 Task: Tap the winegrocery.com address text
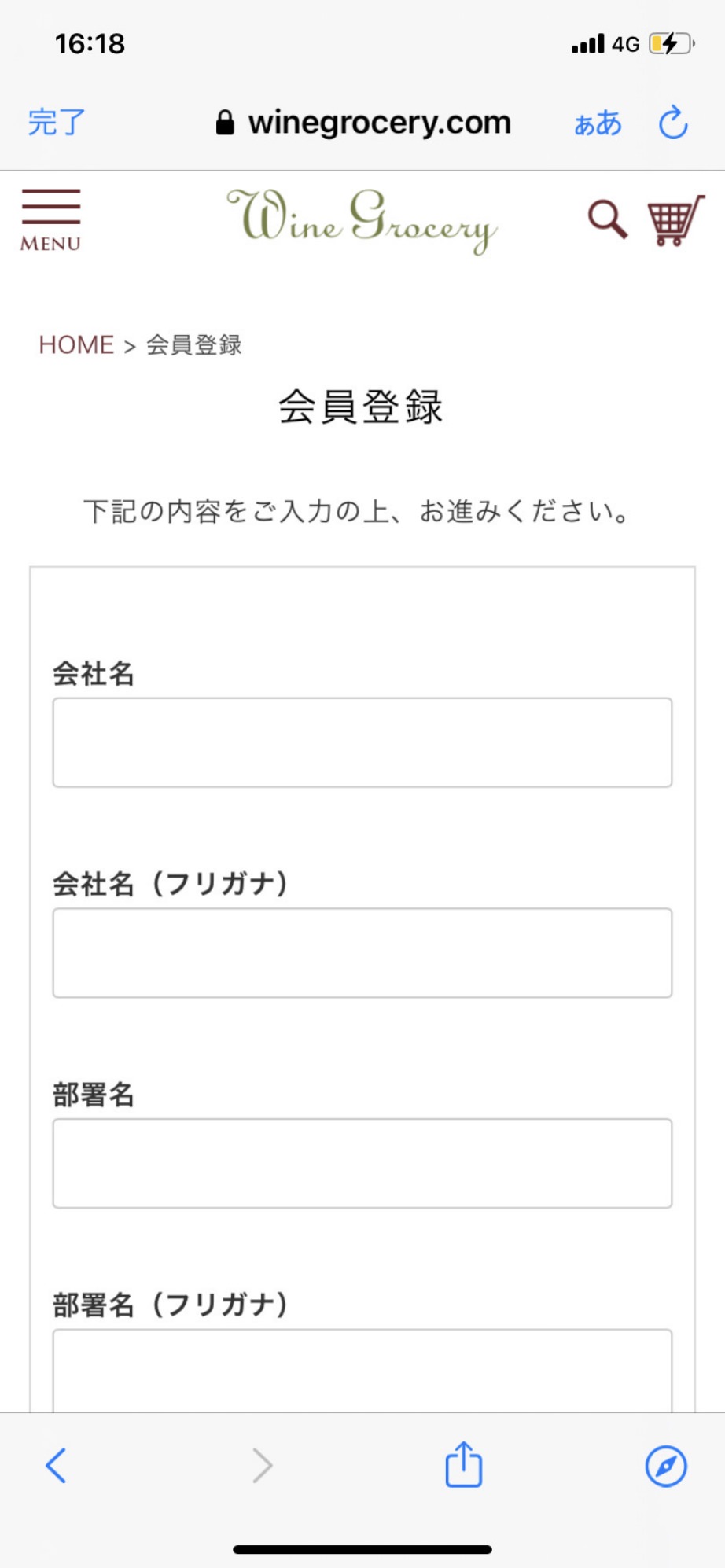click(x=379, y=123)
